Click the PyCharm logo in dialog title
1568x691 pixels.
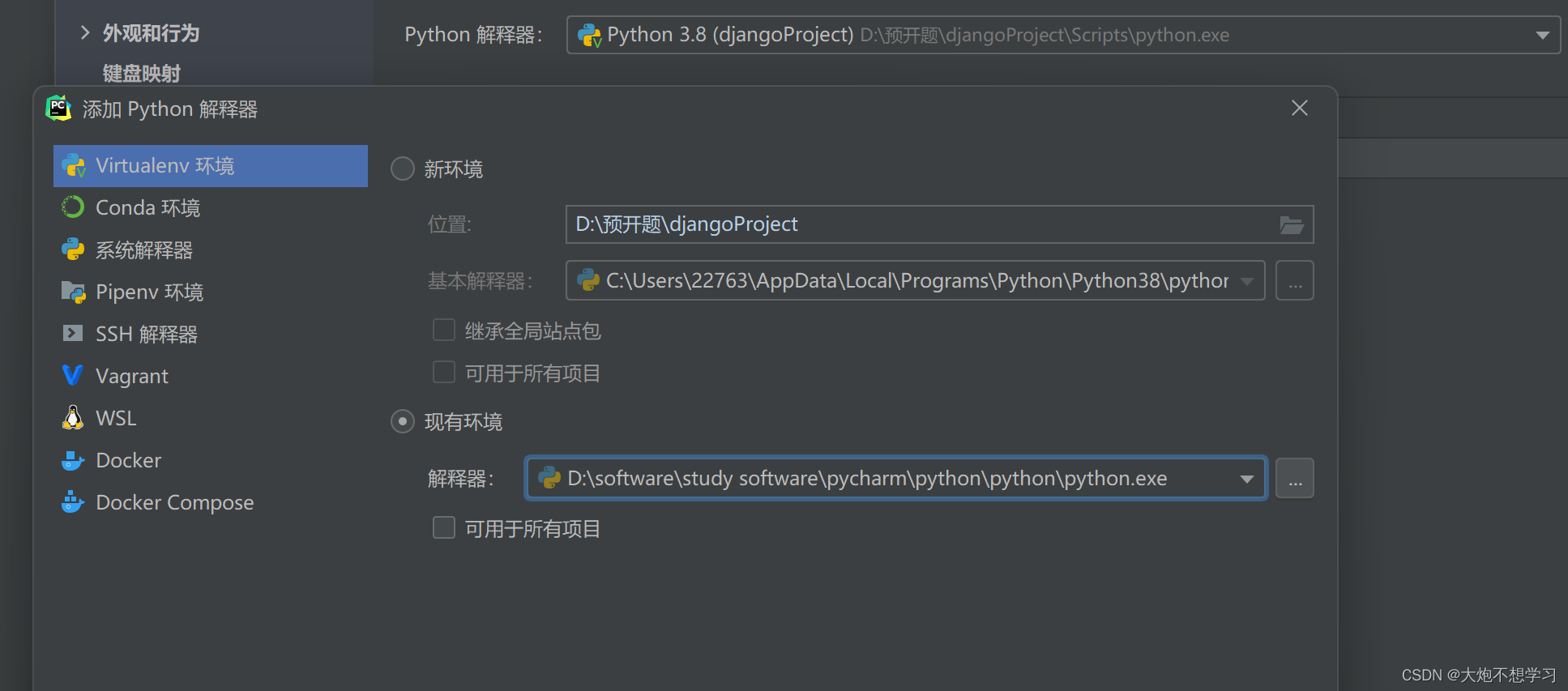58,109
